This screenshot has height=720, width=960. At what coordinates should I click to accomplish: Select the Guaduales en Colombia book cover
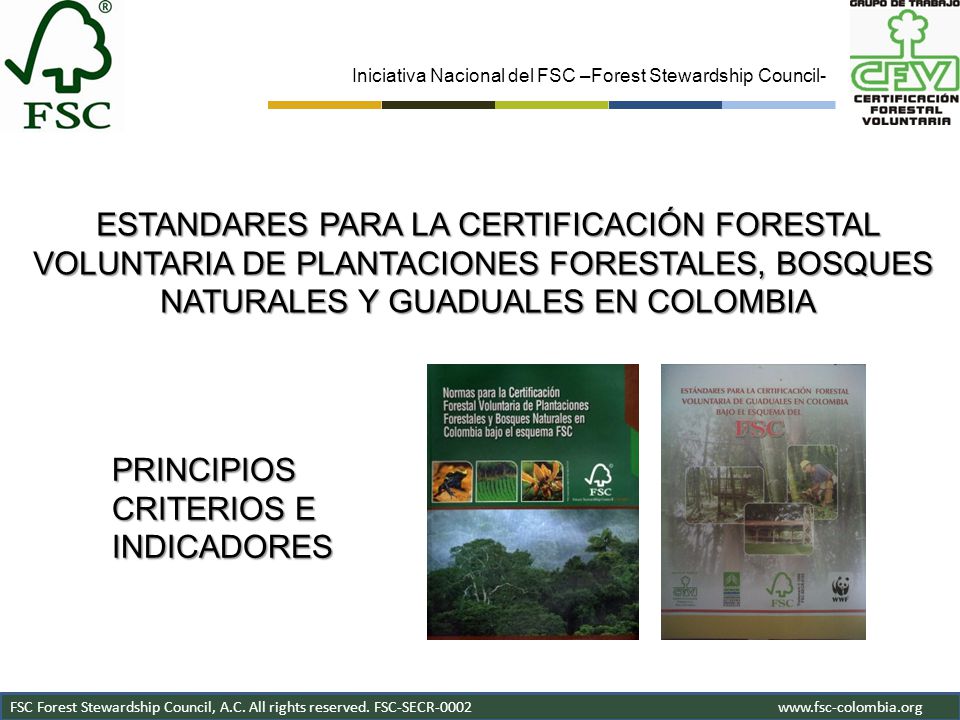click(763, 502)
